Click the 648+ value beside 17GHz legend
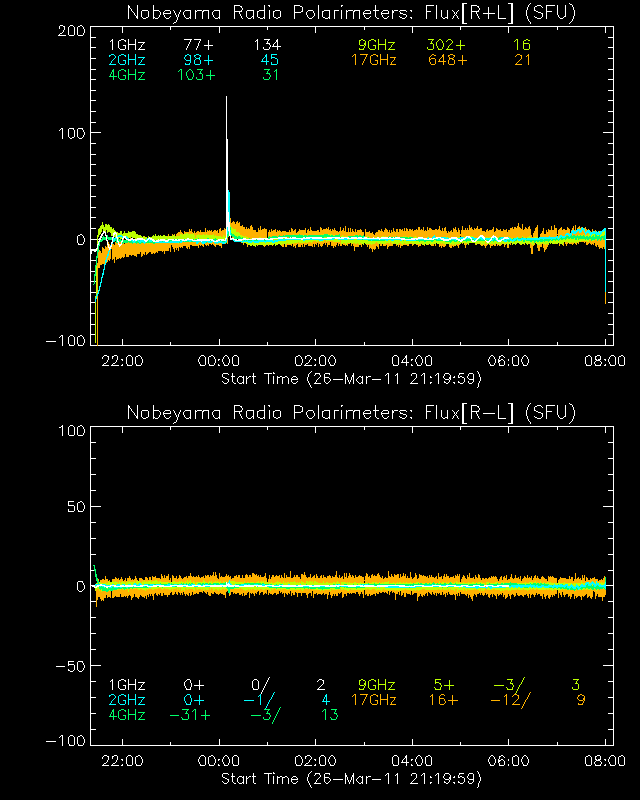Image resolution: width=640 pixels, height=800 pixels. pos(447,61)
